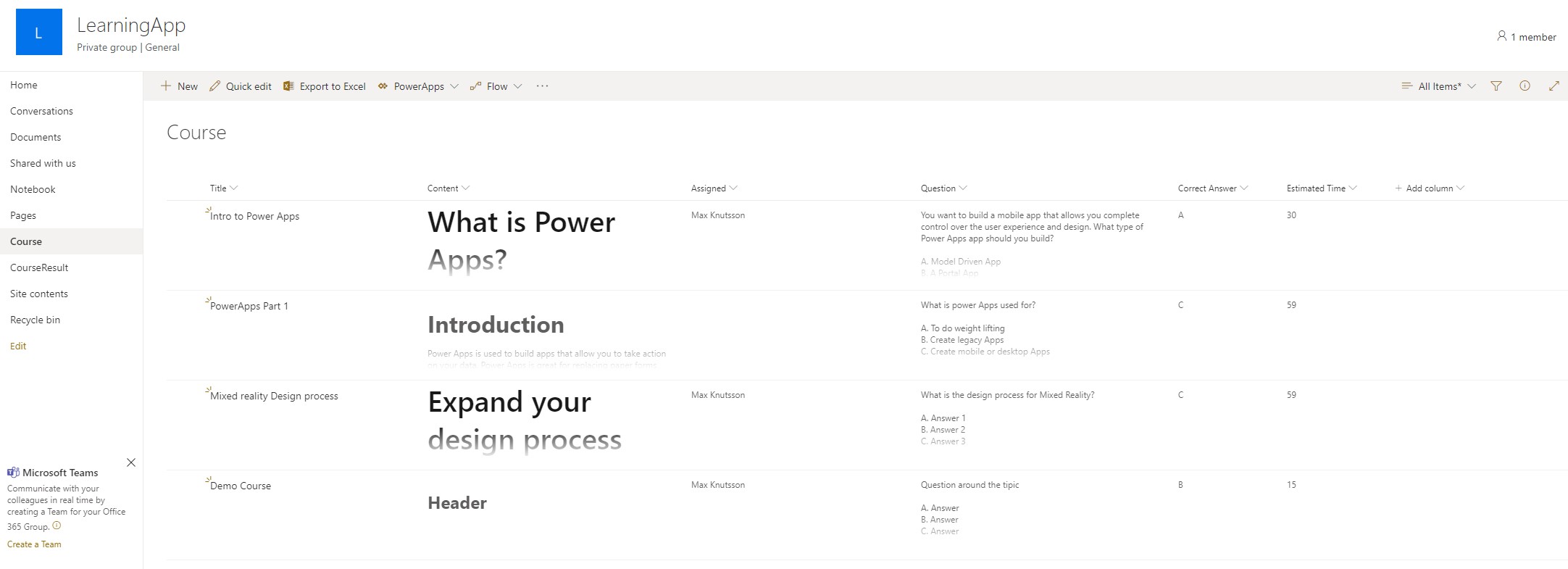The width and height of the screenshot is (1568, 569).
Task: Click the New button label
Action: coord(188,86)
